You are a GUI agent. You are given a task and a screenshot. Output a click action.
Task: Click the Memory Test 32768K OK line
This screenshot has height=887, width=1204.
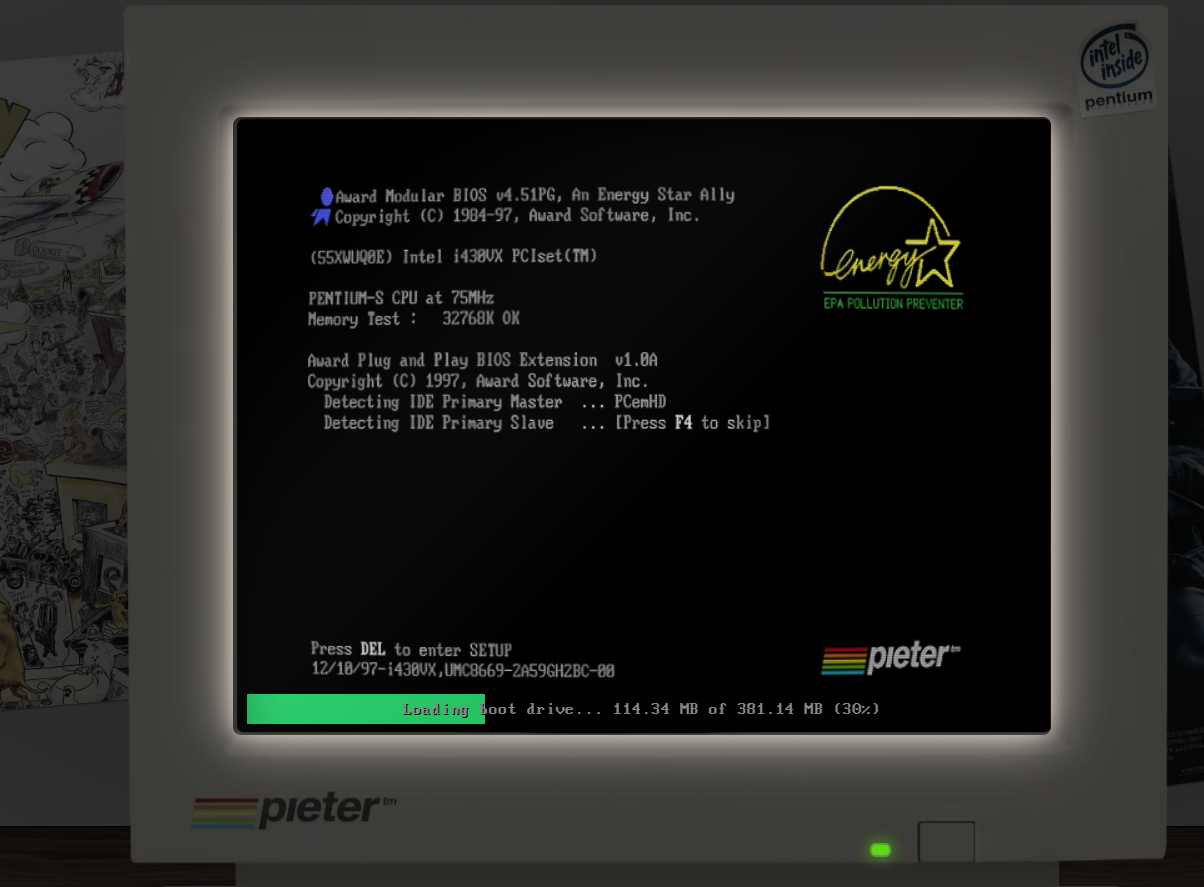tap(413, 319)
